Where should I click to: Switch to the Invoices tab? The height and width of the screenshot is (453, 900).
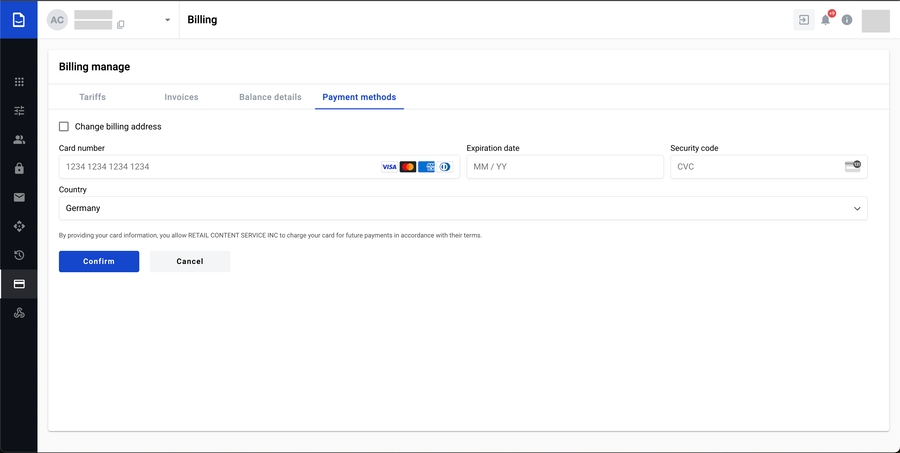click(x=181, y=97)
